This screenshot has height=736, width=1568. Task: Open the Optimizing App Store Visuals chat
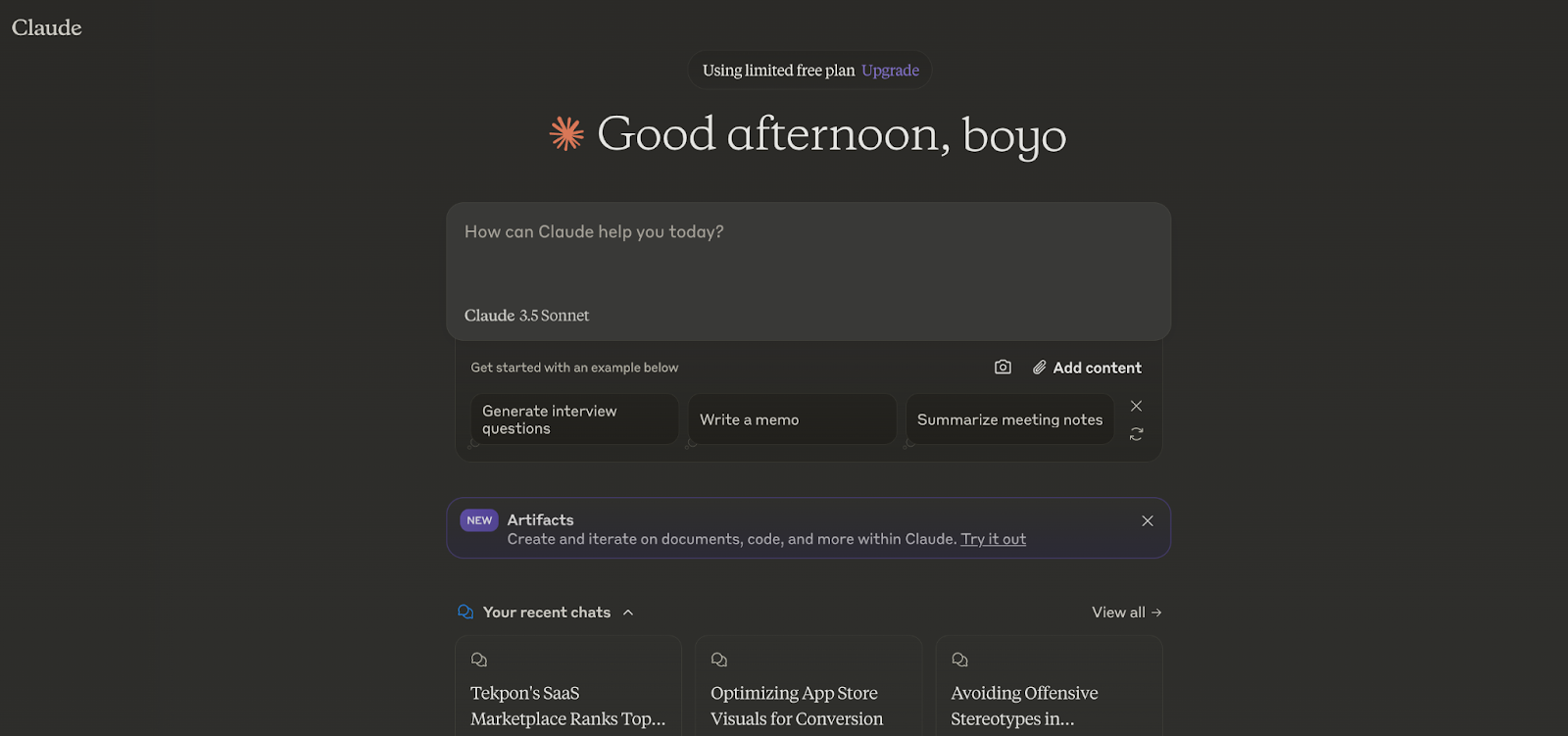pos(808,691)
